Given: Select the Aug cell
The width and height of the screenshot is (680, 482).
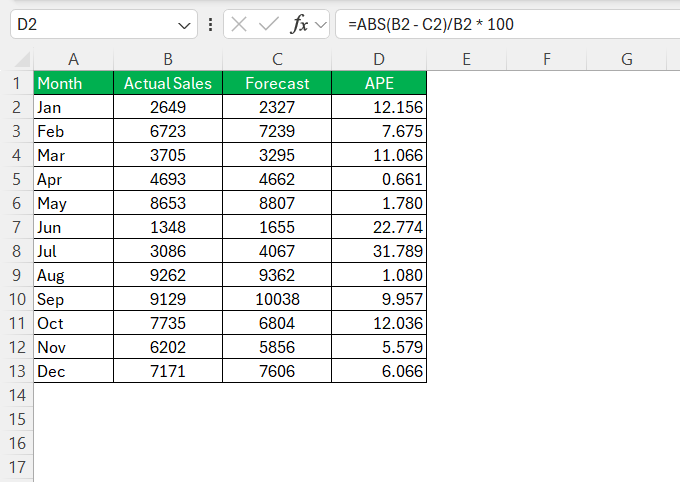Looking at the screenshot, I should (x=73, y=275).
